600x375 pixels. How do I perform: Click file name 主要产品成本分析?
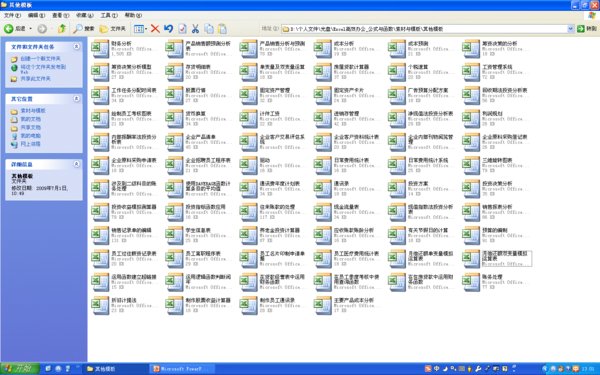354,300
